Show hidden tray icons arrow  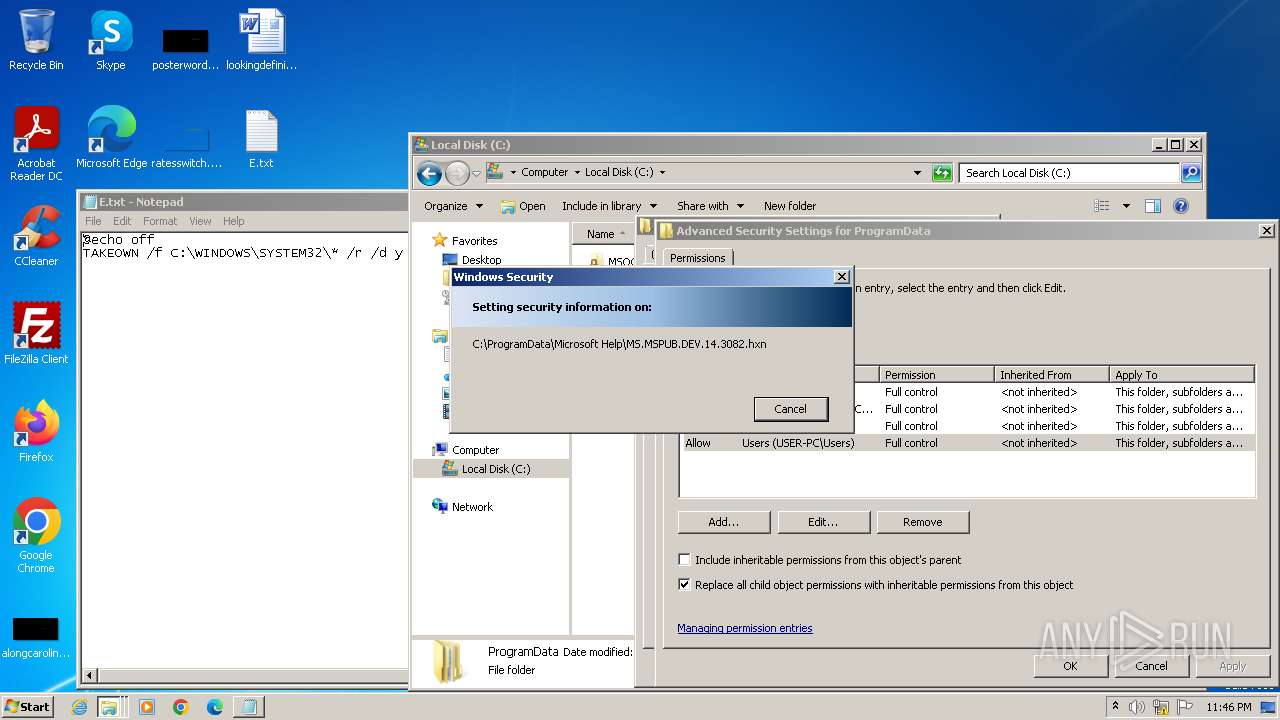pyautogui.click(x=1115, y=707)
